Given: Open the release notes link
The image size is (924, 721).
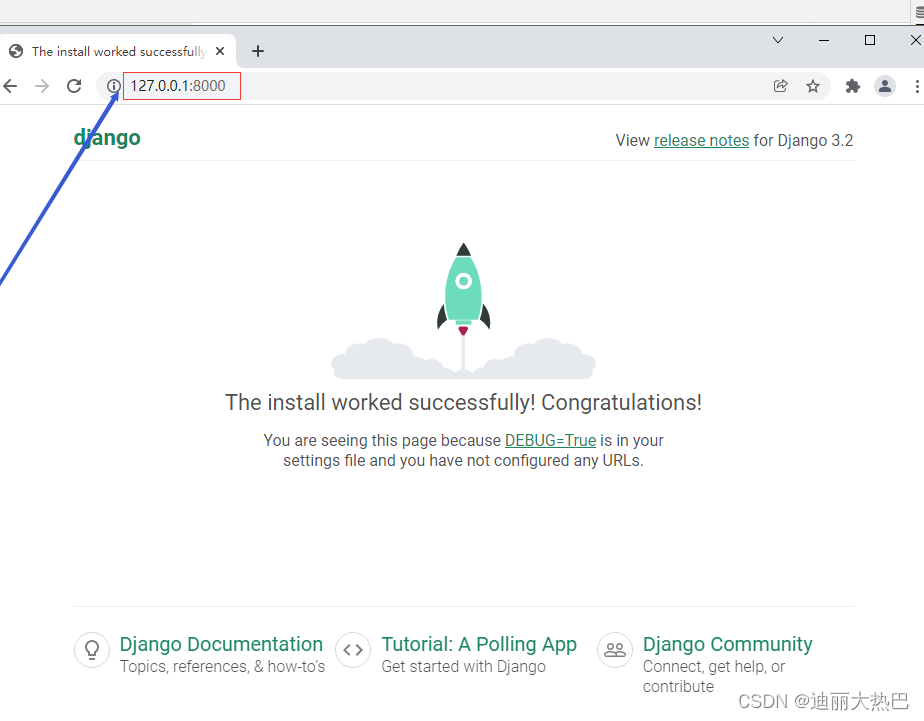Looking at the screenshot, I should click(x=701, y=140).
